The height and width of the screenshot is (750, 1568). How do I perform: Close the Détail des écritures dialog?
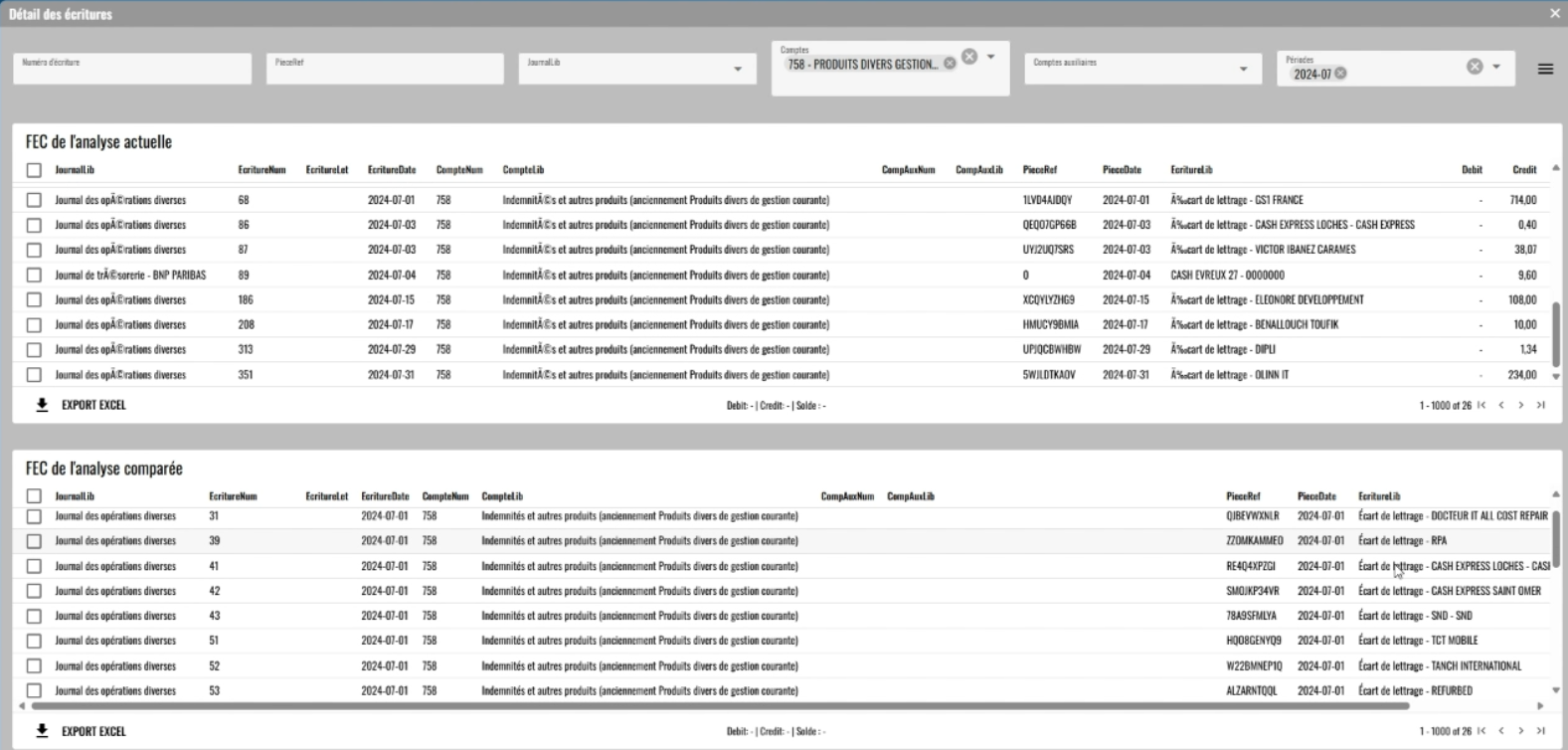(x=1555, y=14)
